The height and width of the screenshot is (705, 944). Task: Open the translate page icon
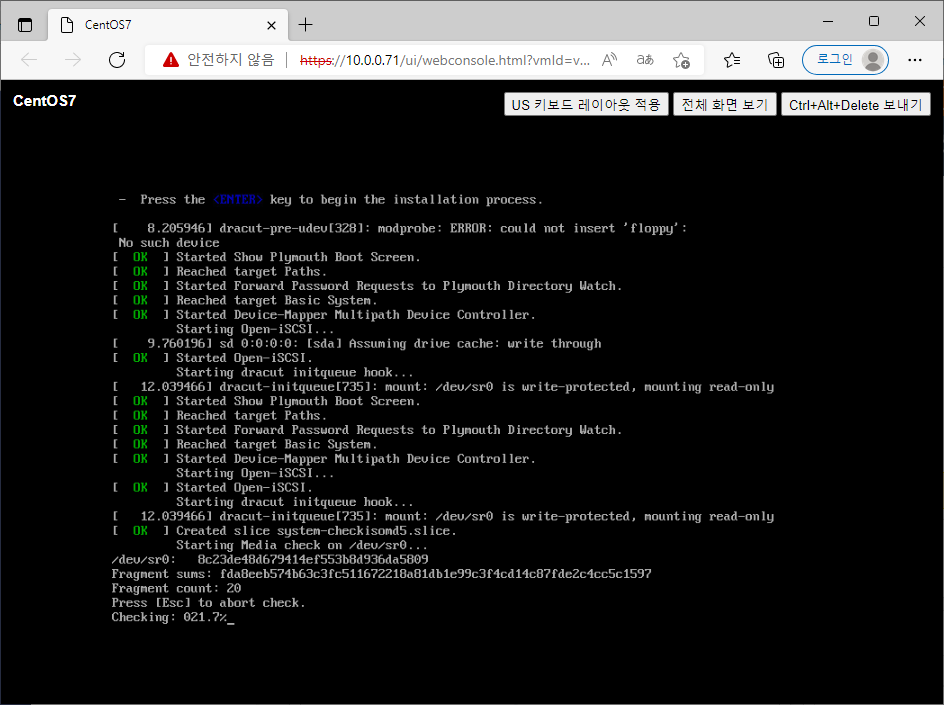point(645,60)
